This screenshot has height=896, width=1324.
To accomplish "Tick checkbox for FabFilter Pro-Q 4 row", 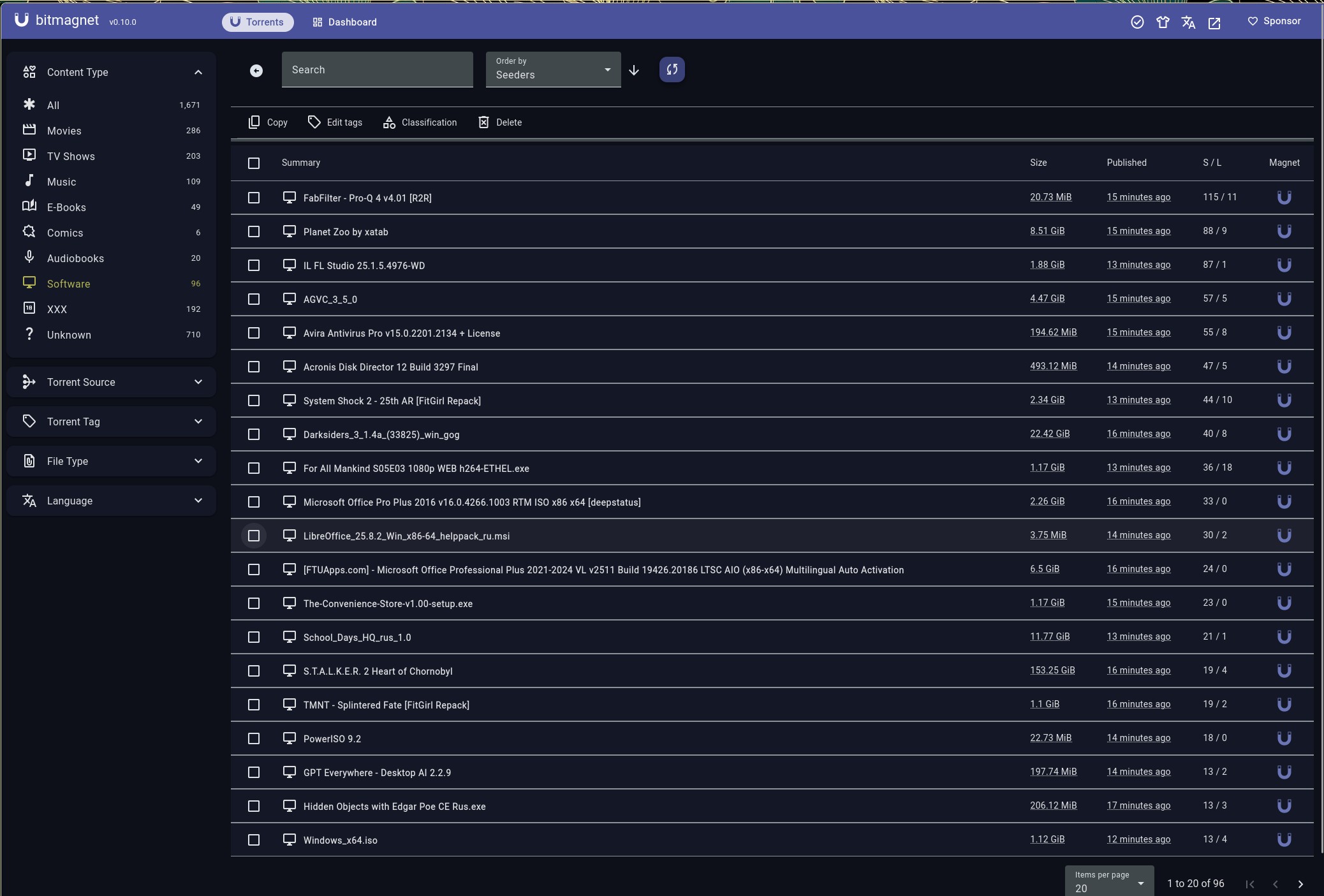I will point(254,198).
